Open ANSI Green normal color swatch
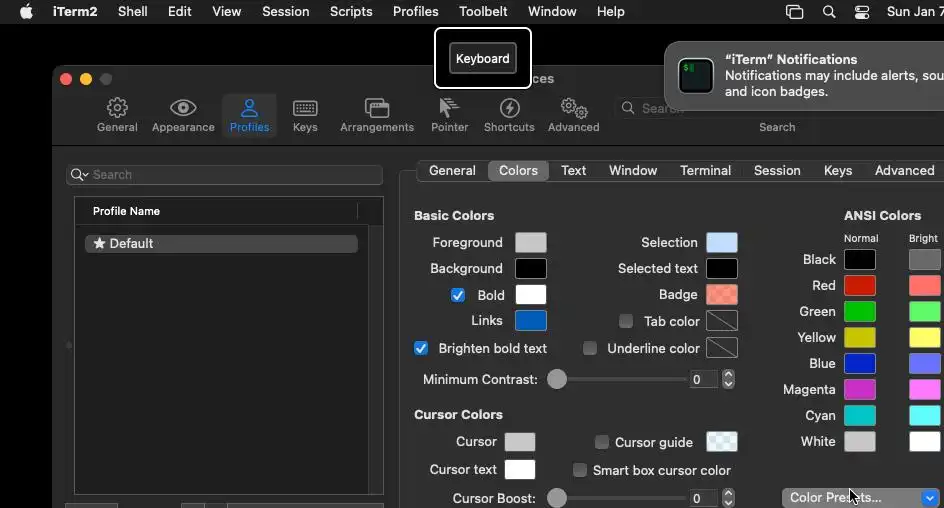 point(860,311)
